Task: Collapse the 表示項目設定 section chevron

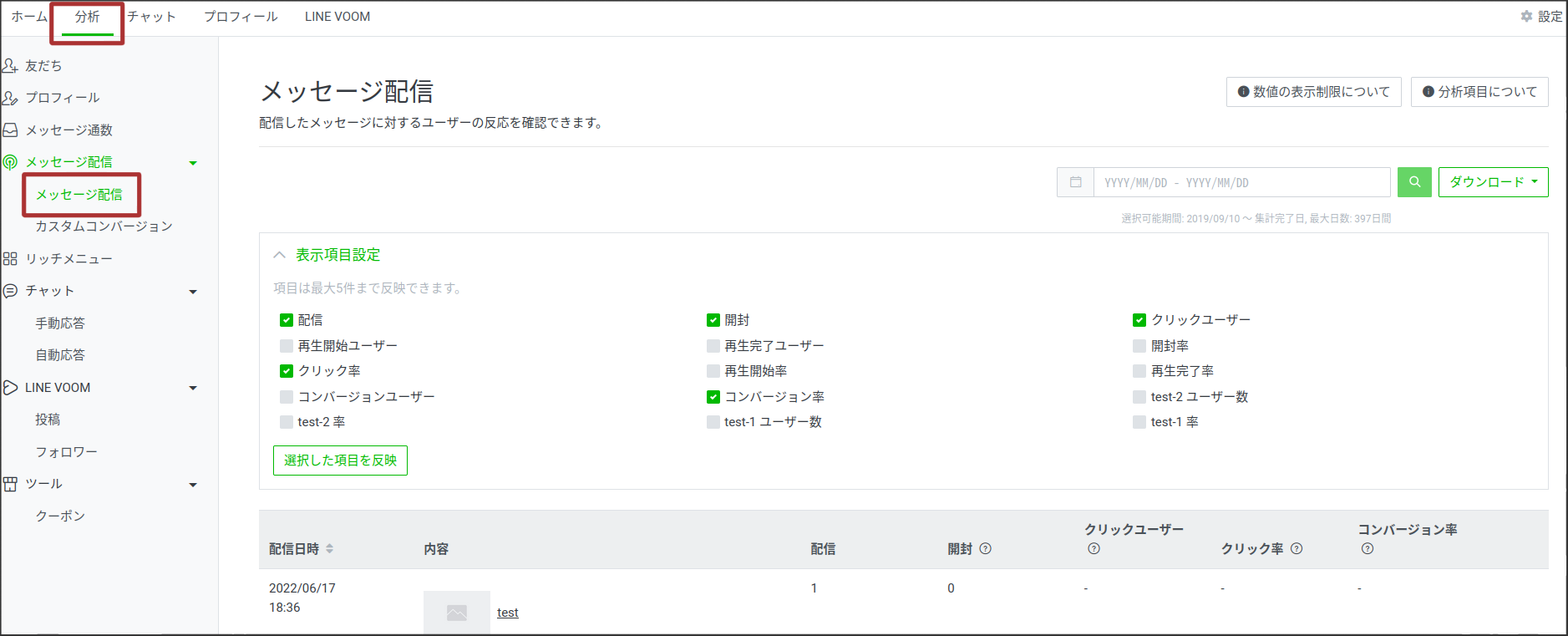Action: click(280, 255)
